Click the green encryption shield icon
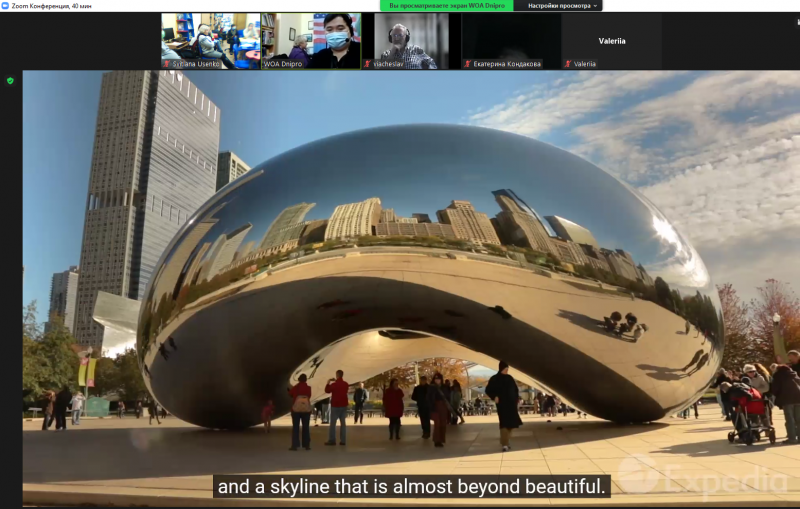Viewport: 800px width, 509px height. click(x=10, y=81)
